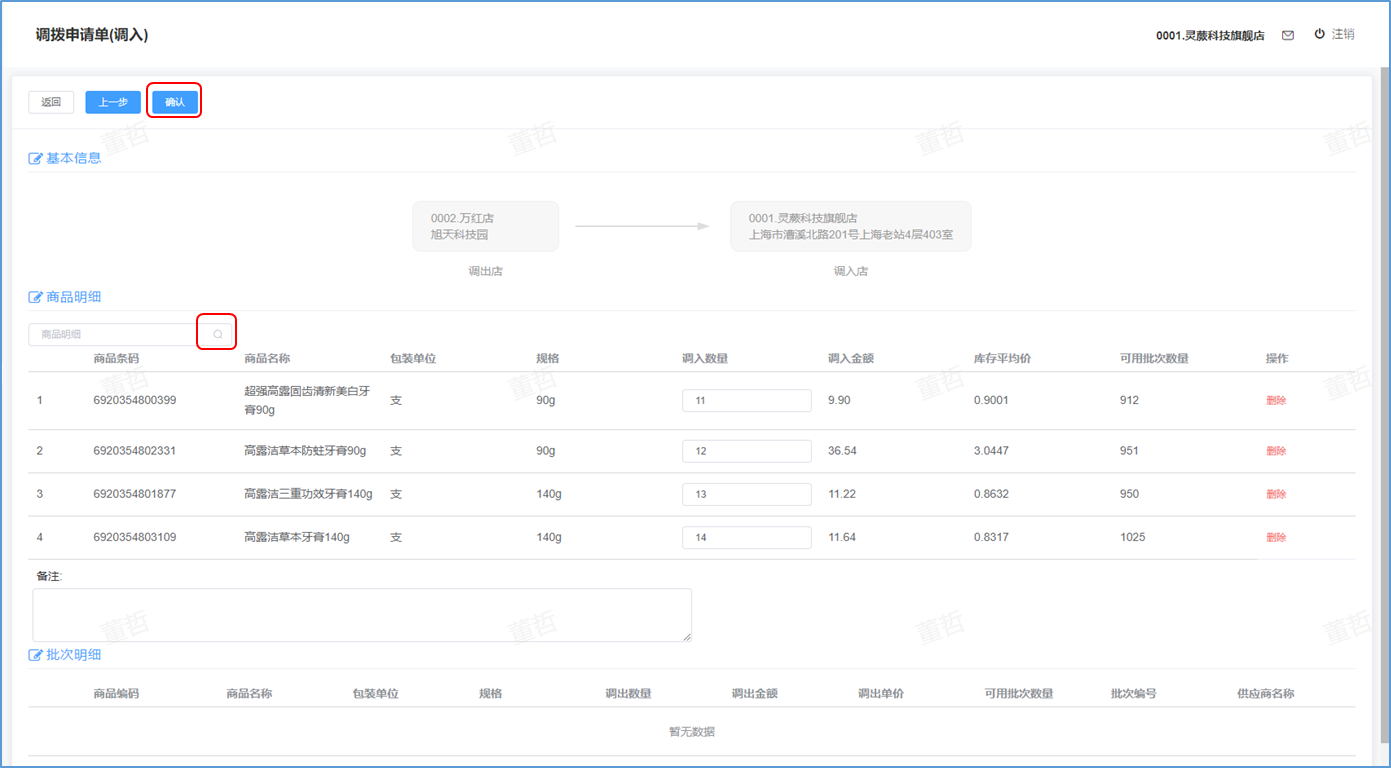Focus the 商品明细 search input field
The width and height of the screenshot is (1391, 768).
tap(113, 334)
